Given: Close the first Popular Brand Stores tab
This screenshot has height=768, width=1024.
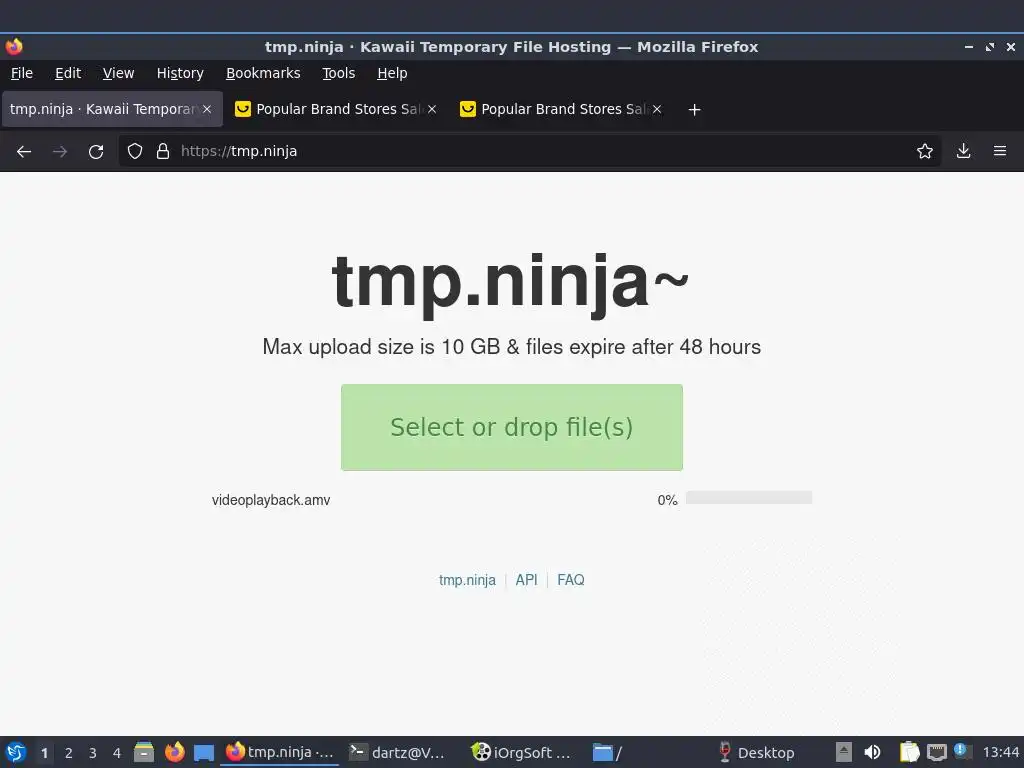Looking at the screenshot, I should click(432, 109).
